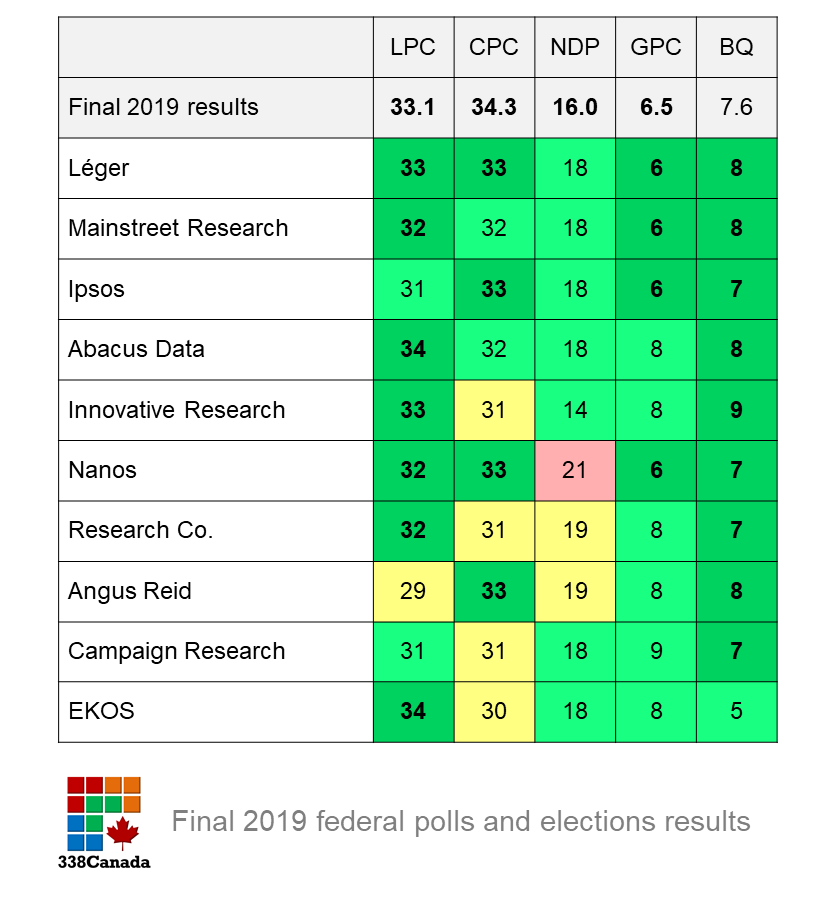
Task: Click the NDP column header
Action: point(575,47)
